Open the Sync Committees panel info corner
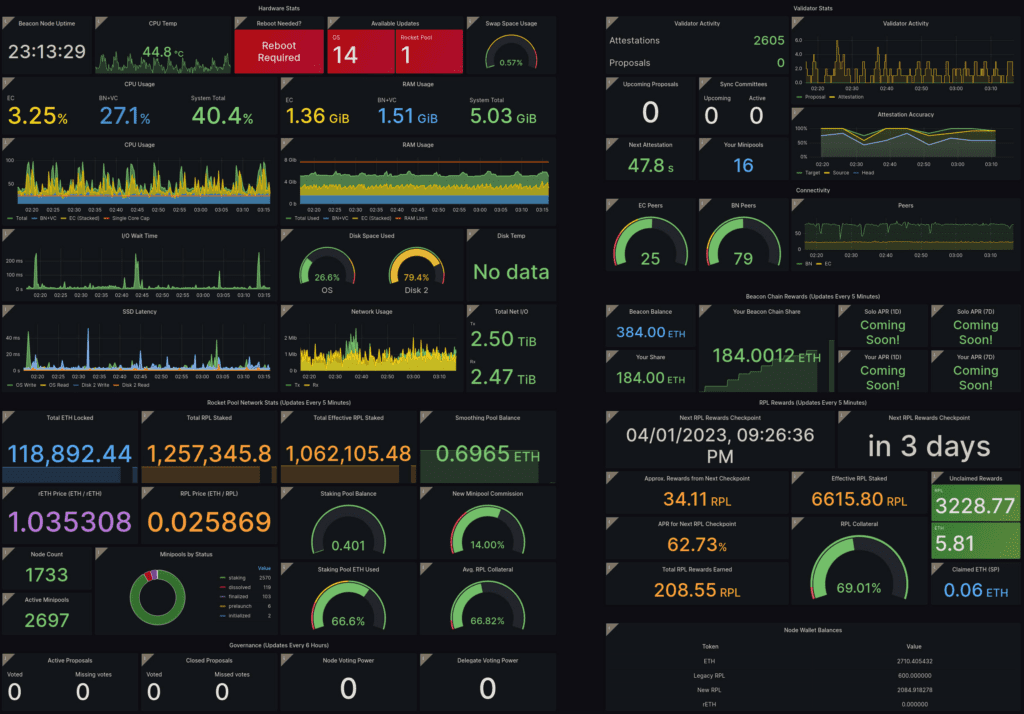Viewport: 1024px width, 714px height. pos(704,83)
